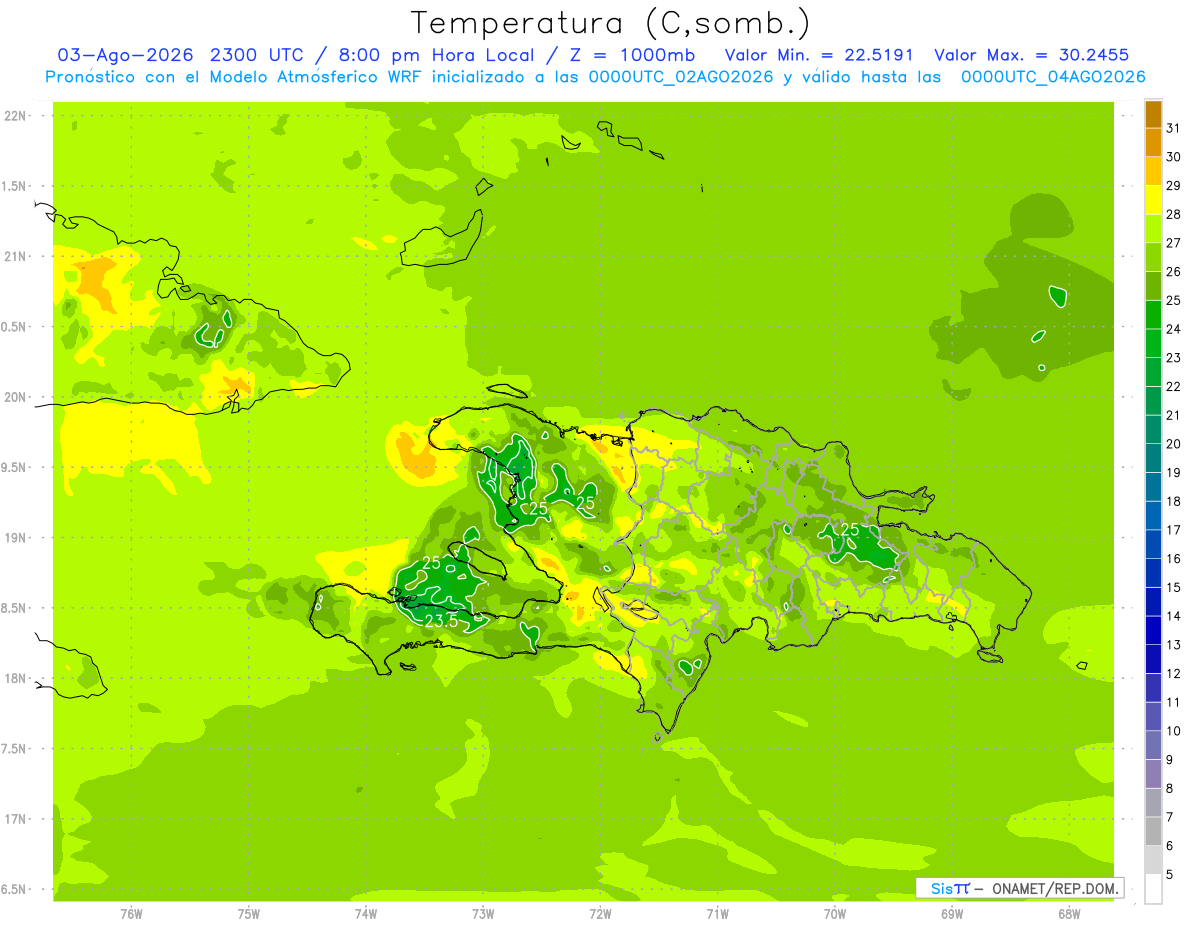The height and width of the screenshot is (927, 1200).
Task: Click the latitude label "6.5N"
Action: pyautogui.click(x=15, y=889)
